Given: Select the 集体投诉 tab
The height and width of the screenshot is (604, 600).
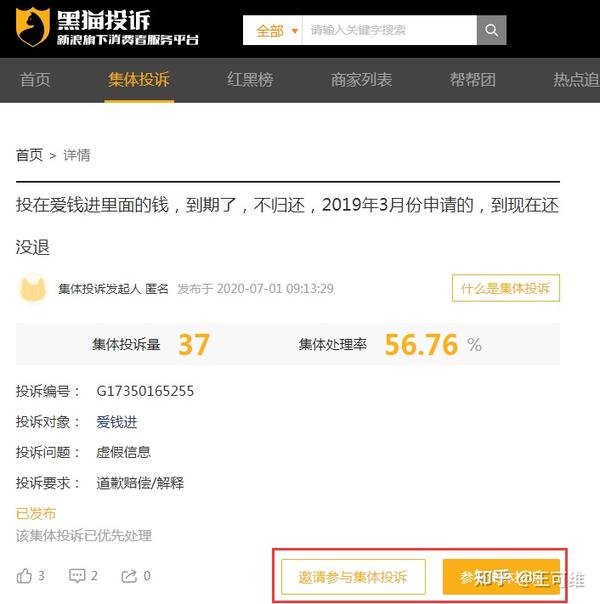Looking at the screenshot, I should tap(139, 80).
